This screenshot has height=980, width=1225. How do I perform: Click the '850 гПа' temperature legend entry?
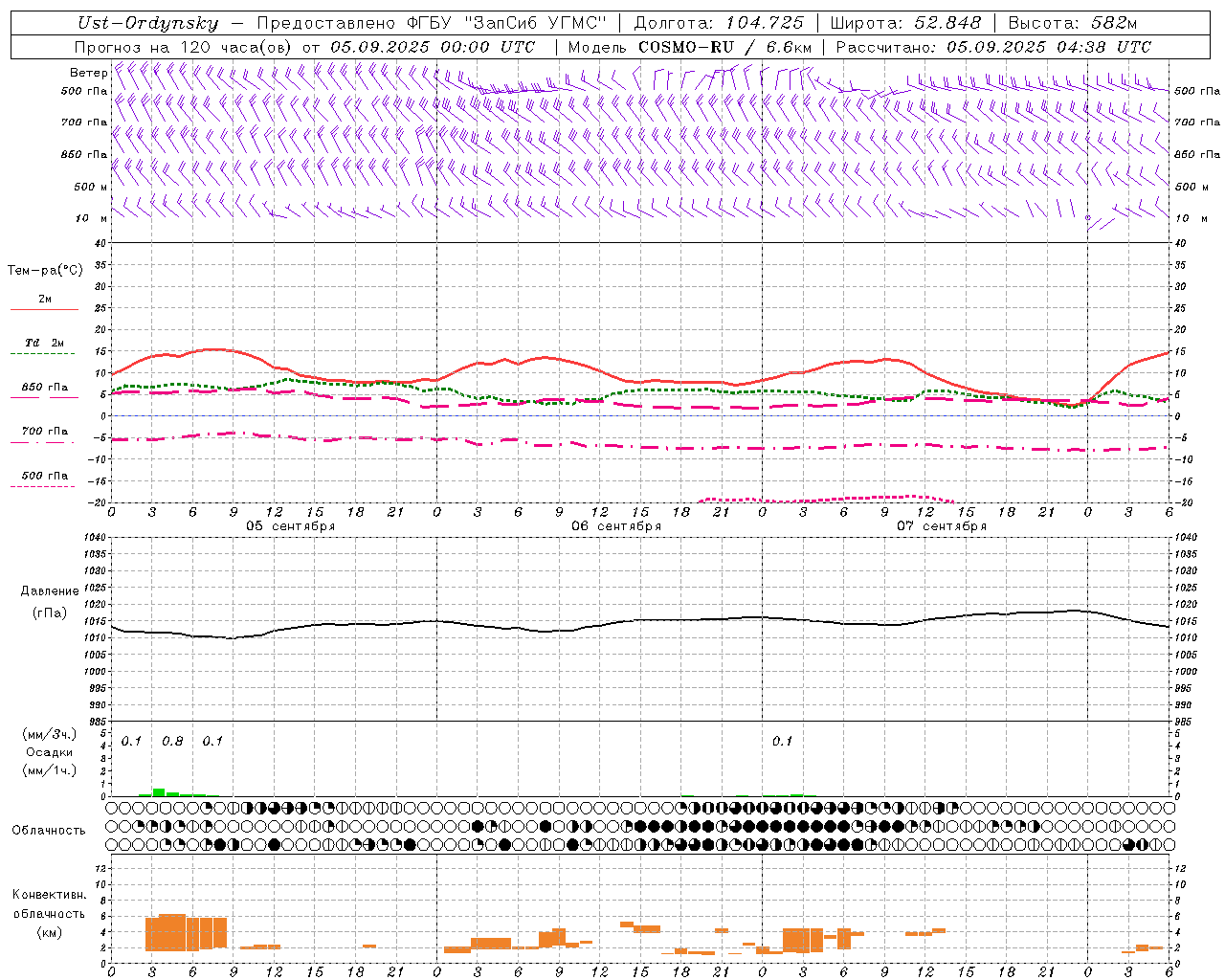point(44,388)
